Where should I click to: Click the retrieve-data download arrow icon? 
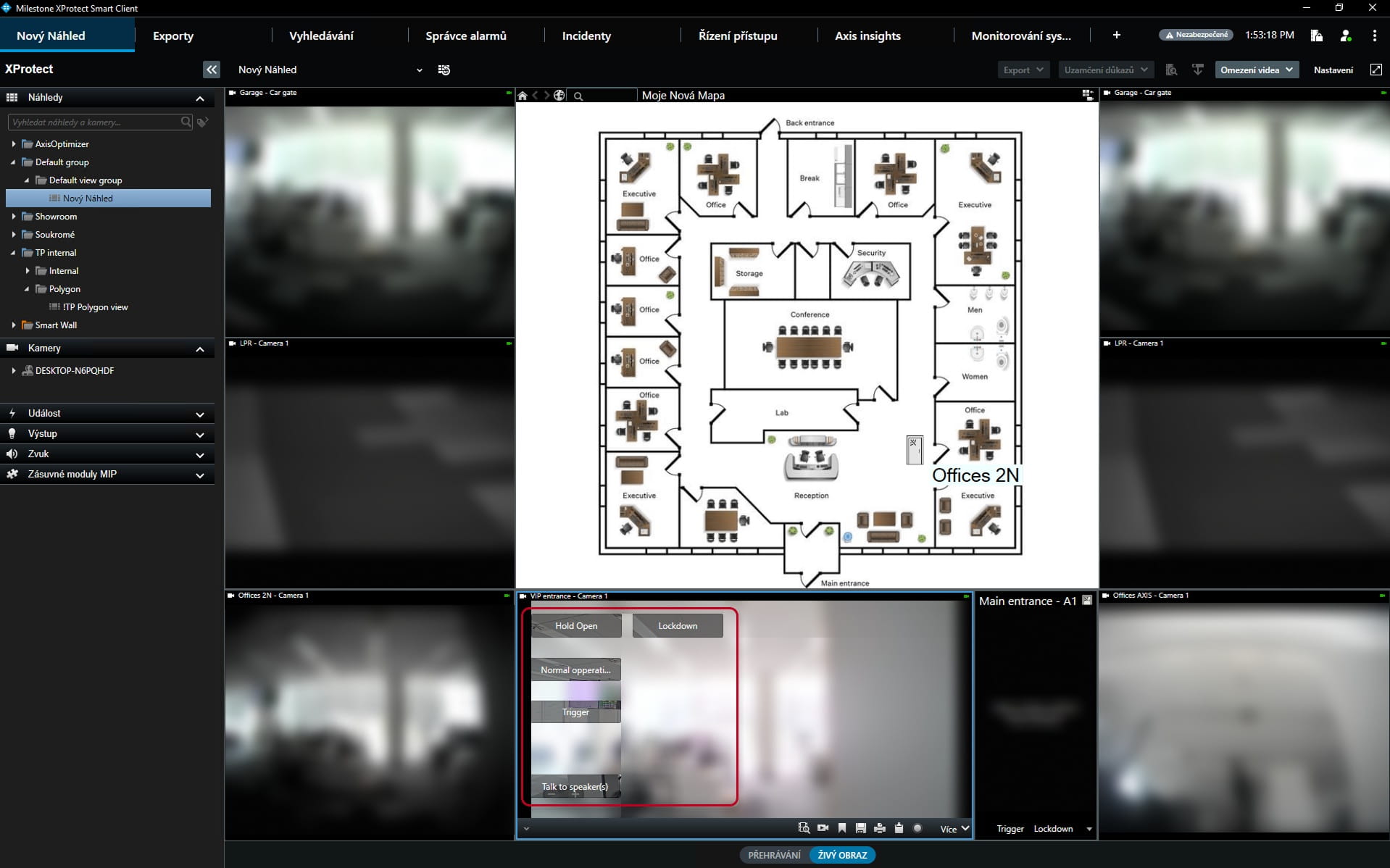[1197, 70]
